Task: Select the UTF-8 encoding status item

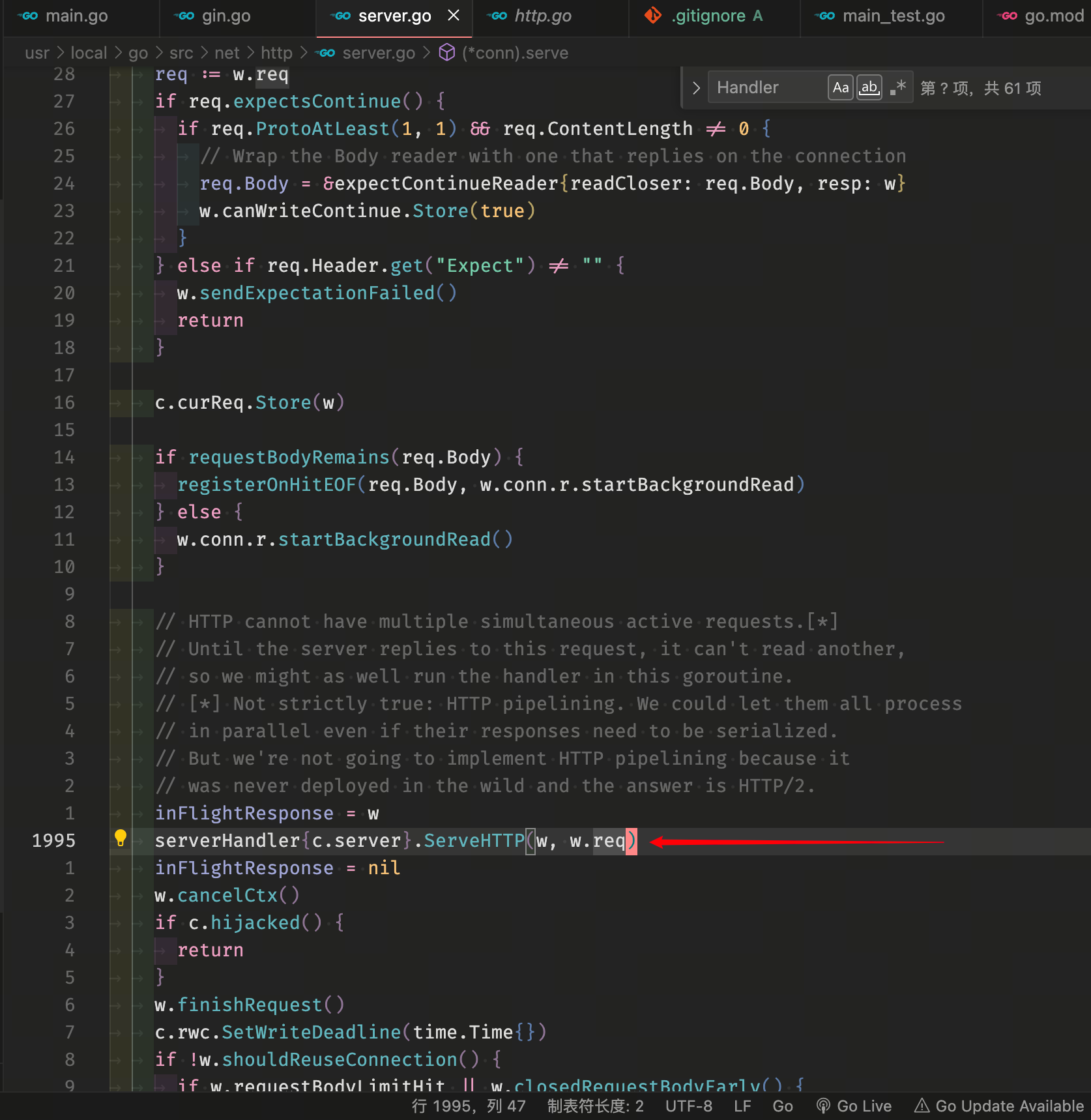Action: pos(688,1106)
